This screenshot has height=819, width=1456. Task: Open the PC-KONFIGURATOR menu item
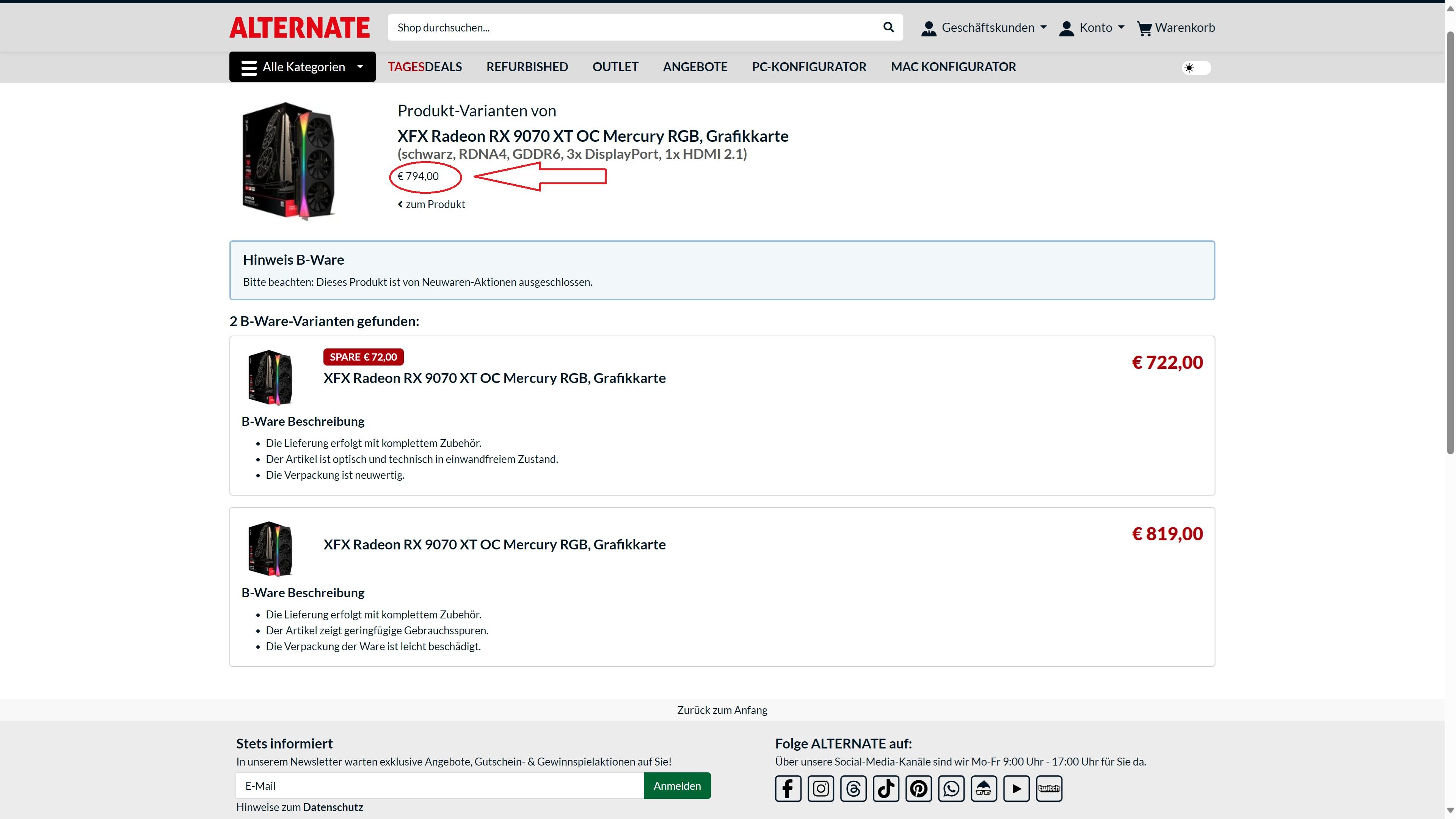pyautogui.click(x=809, y=67)
